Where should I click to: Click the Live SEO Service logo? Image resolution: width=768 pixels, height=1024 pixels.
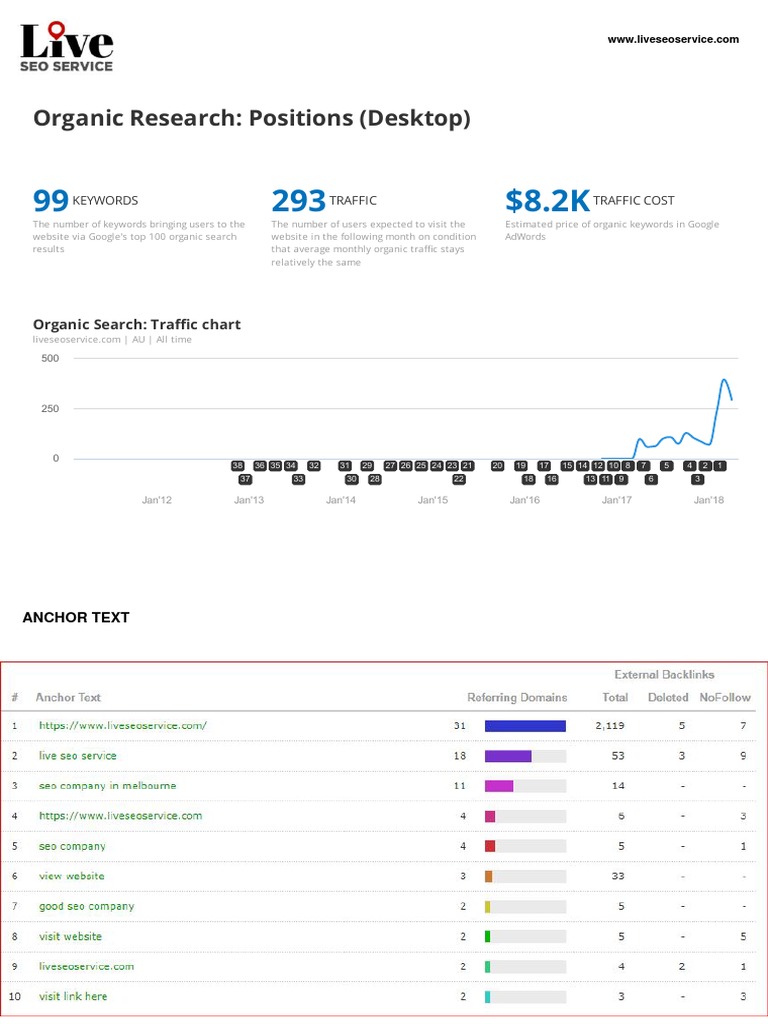67,46
